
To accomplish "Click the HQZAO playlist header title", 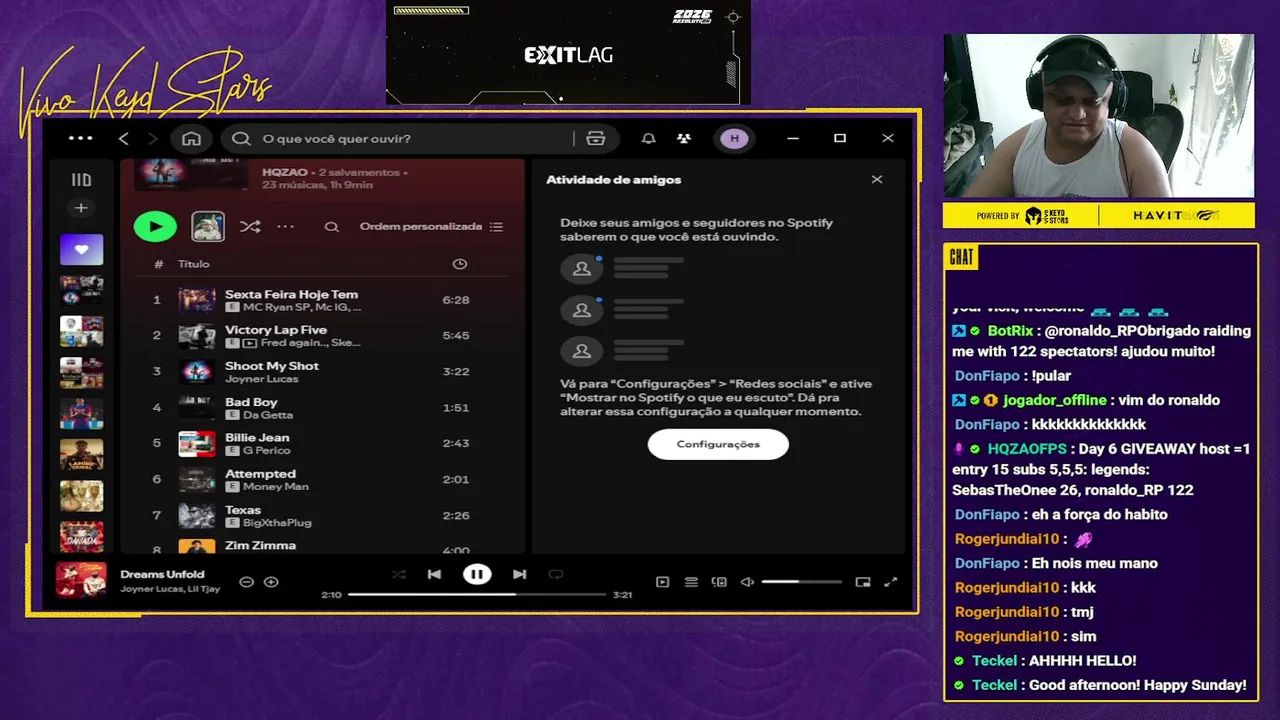I will (x=284, y=172).
